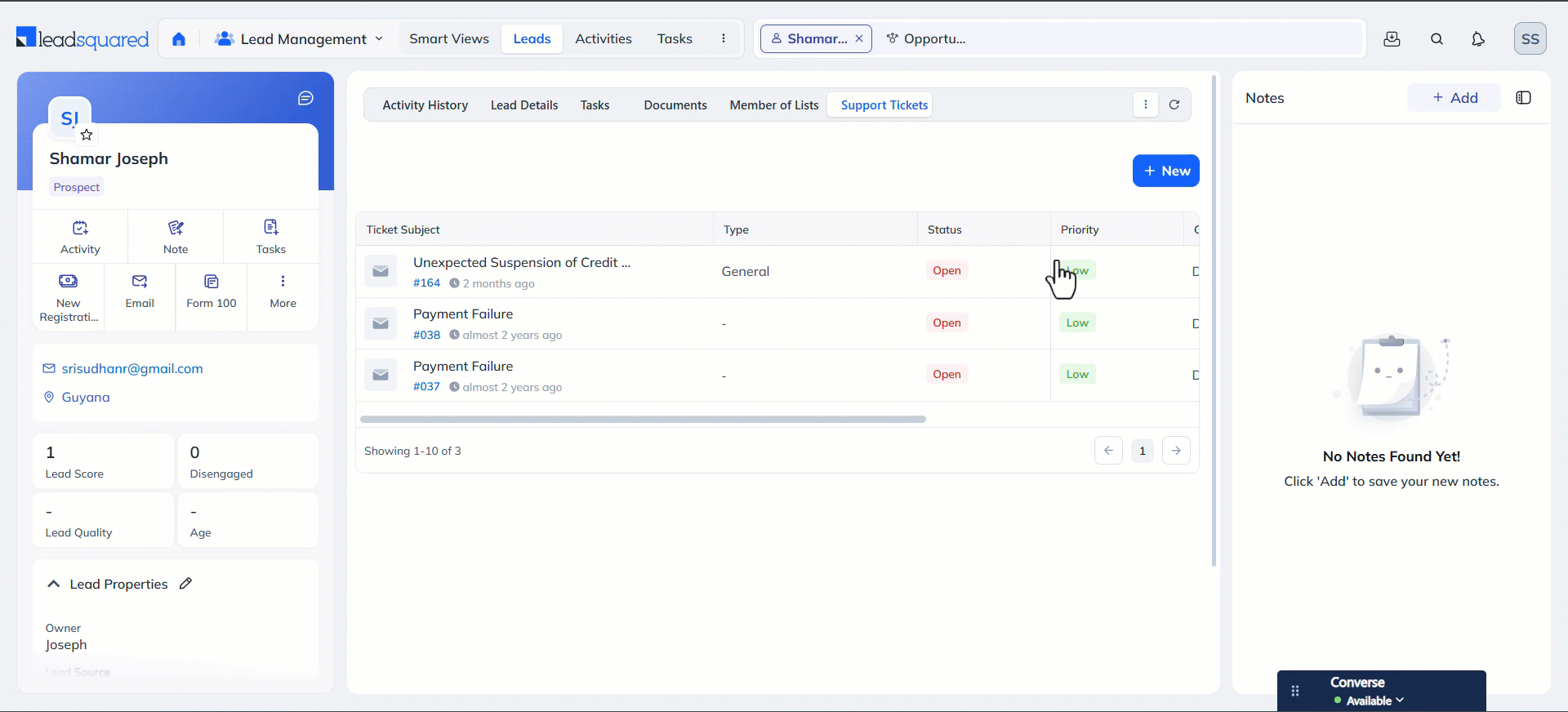
Task: Switch to Smart Views
Action: click(449, 38)
